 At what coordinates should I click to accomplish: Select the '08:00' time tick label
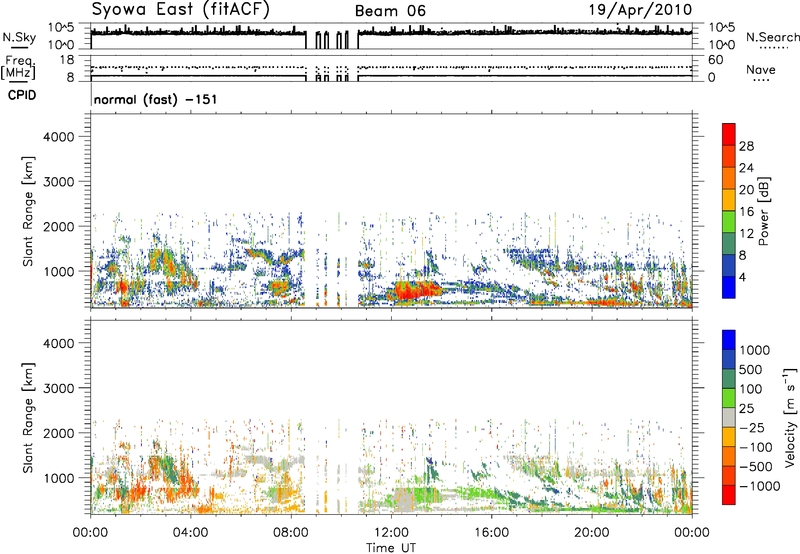click(x=291, y=533)
